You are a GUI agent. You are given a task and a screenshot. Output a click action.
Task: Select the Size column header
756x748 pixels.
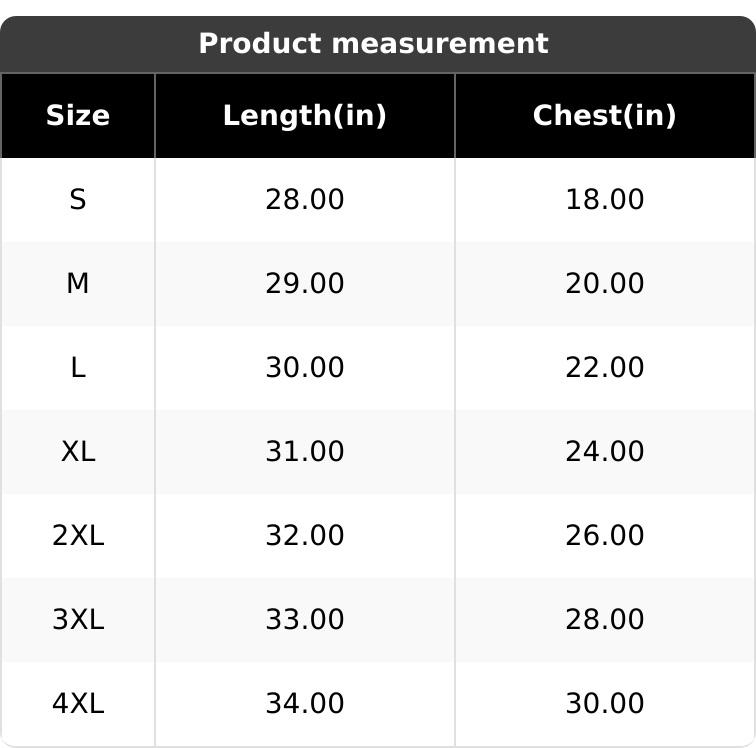(x=78, y=116)
